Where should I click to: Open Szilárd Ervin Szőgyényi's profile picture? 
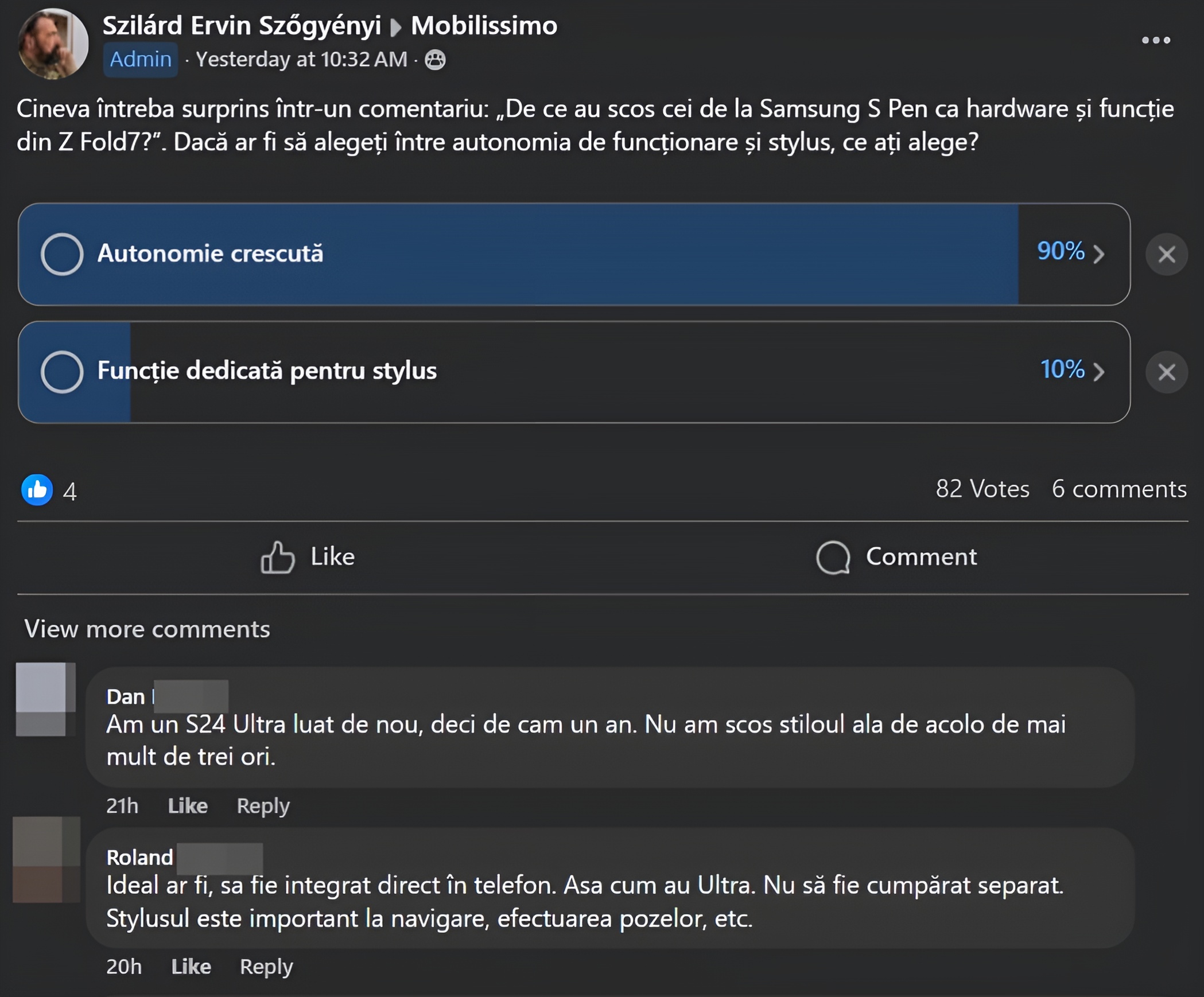click(x=53, y=43)
